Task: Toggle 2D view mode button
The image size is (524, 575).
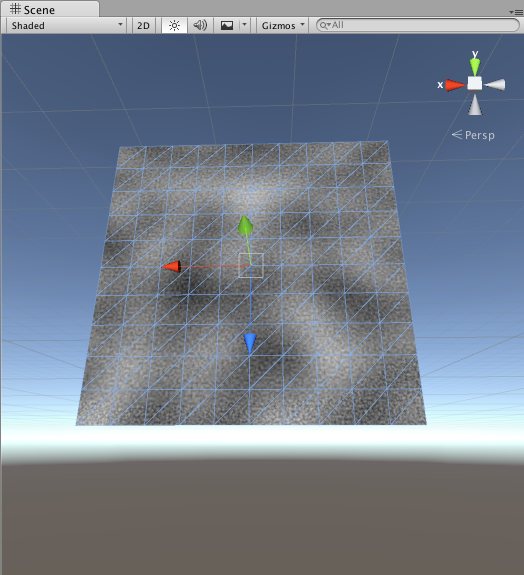Action: [143, 25]
